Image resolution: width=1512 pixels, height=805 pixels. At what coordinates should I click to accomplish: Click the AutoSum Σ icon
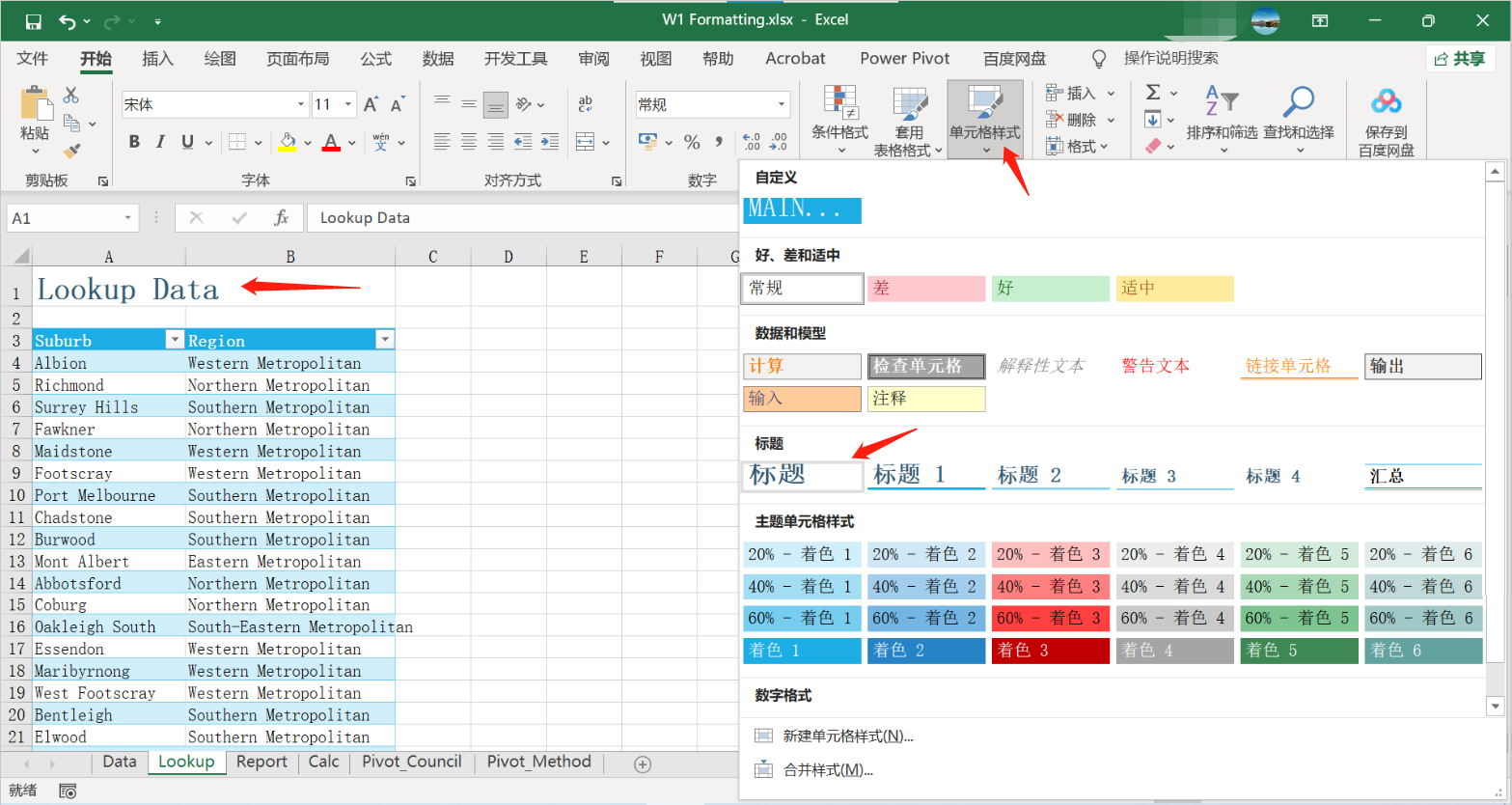pos(1154,93)
